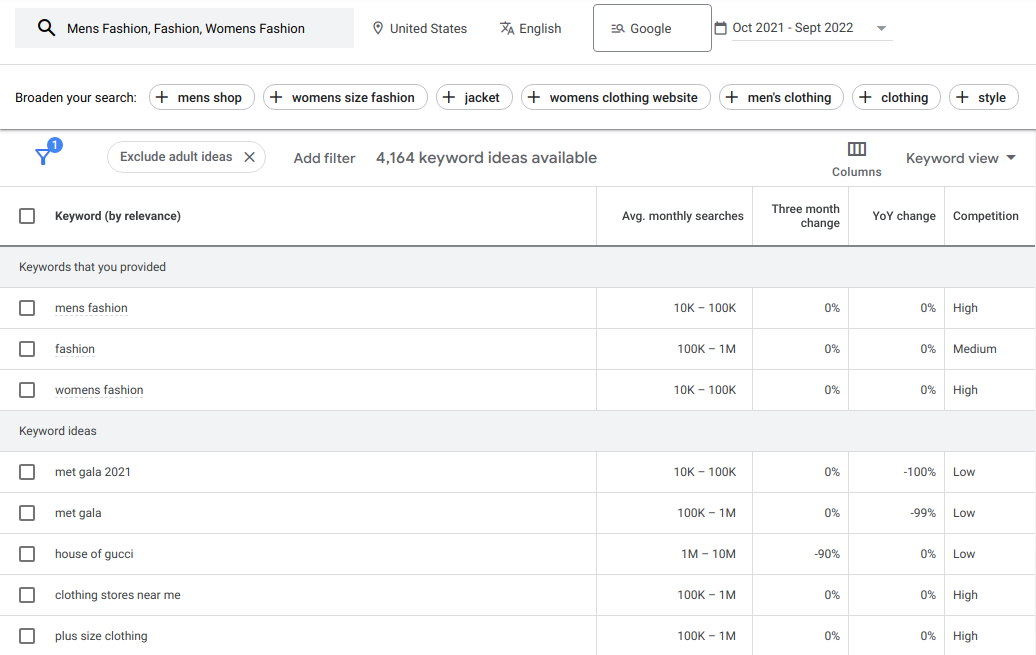Screen dimensions: 1036x655
Task: Open the Keyword view dropdown
Action: coord(960,157)
